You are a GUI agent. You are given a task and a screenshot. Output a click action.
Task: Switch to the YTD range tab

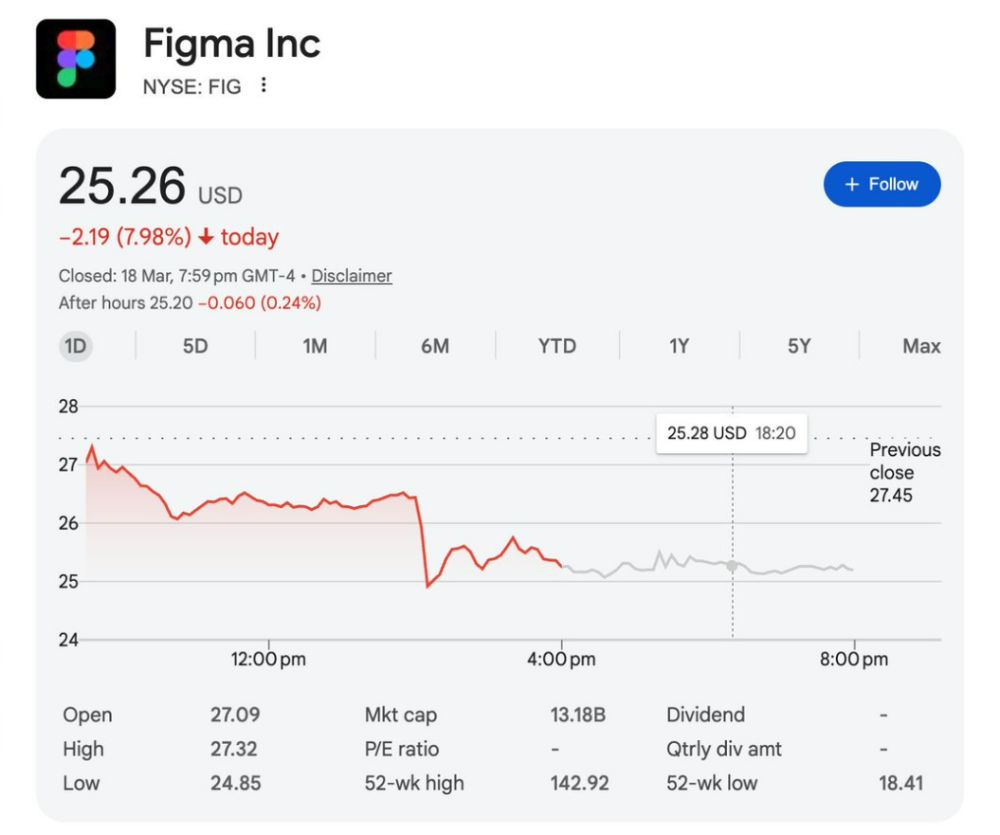(x=557, y=346)
